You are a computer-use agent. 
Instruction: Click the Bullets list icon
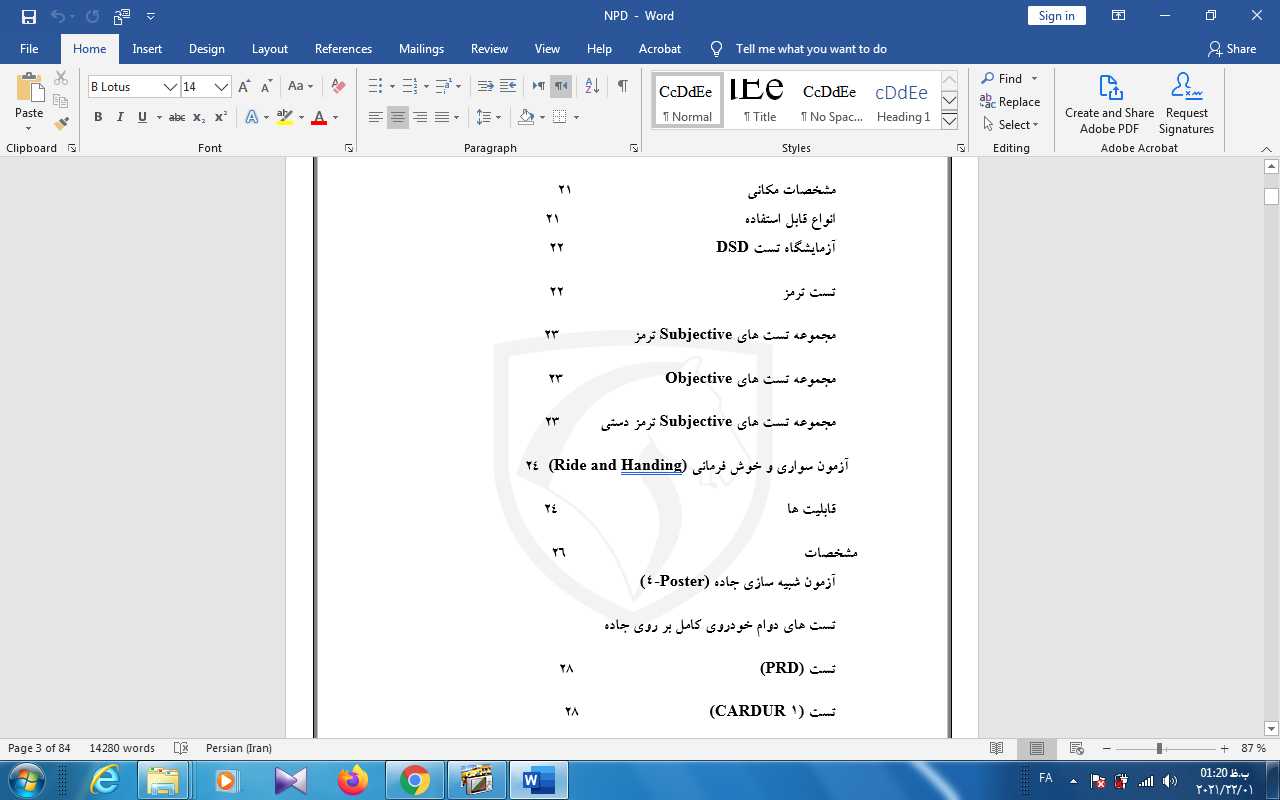(x=375, y=86)
